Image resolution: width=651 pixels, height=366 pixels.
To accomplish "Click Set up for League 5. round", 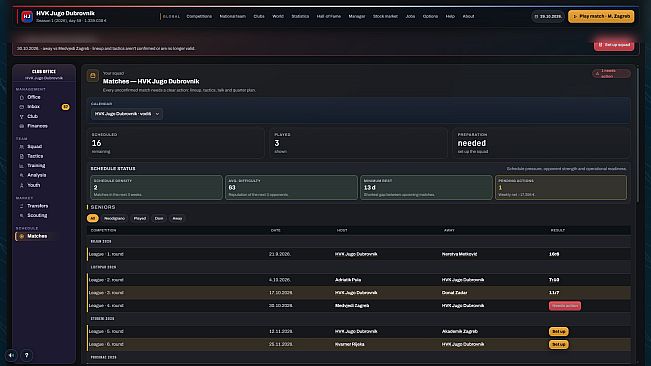I will 559,332.
